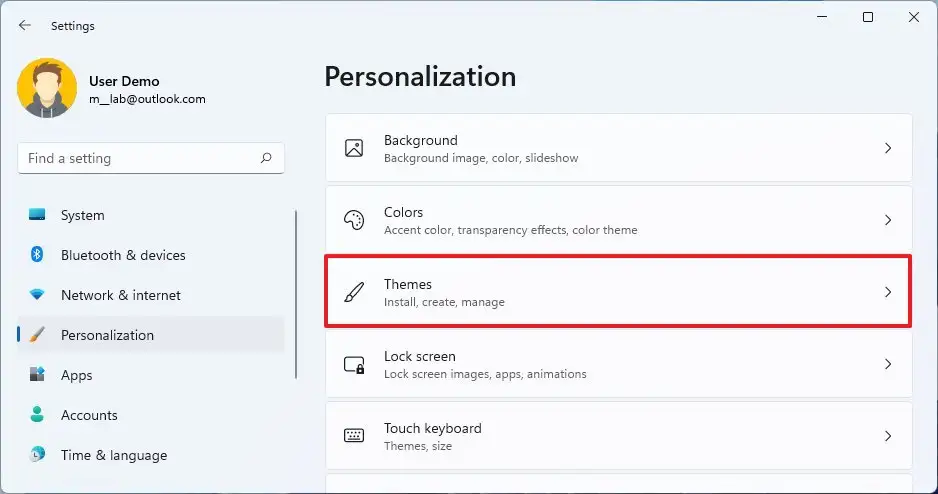Expand the Colors chevron arrow
This screenshot has width=938, height=494.
[887, 220]
